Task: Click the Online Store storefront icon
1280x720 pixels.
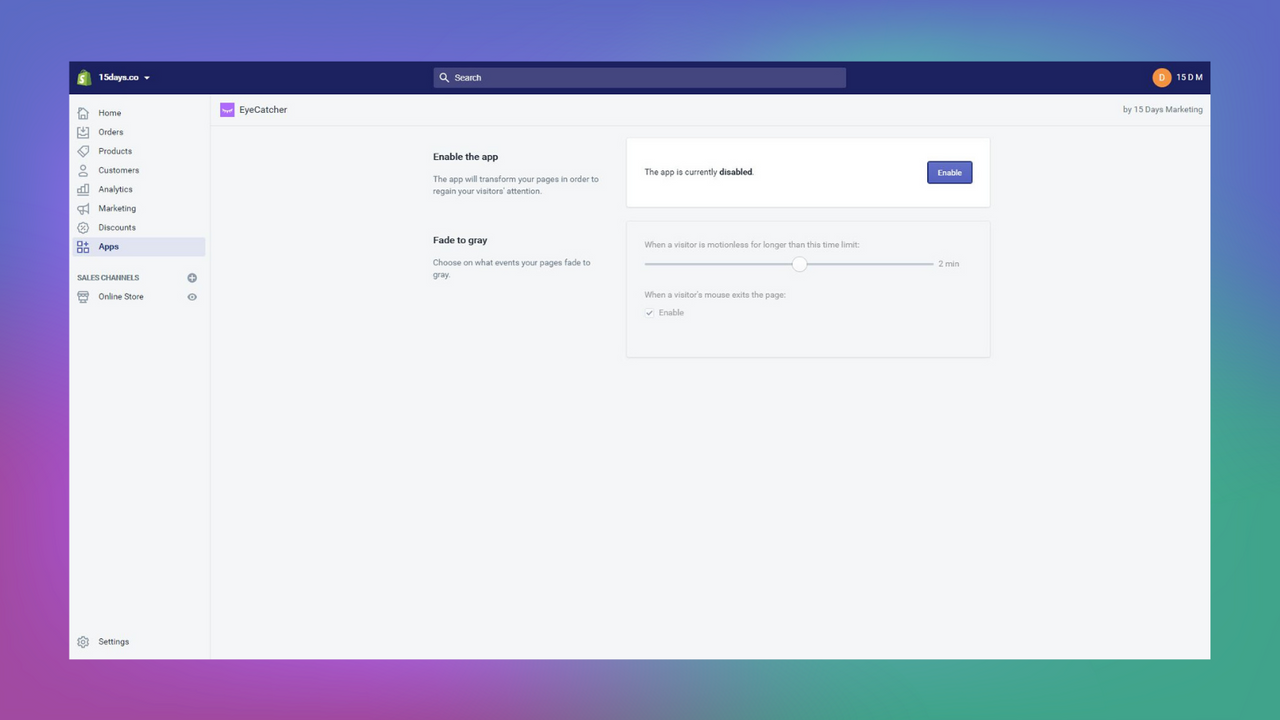Action: pos(83,297)
